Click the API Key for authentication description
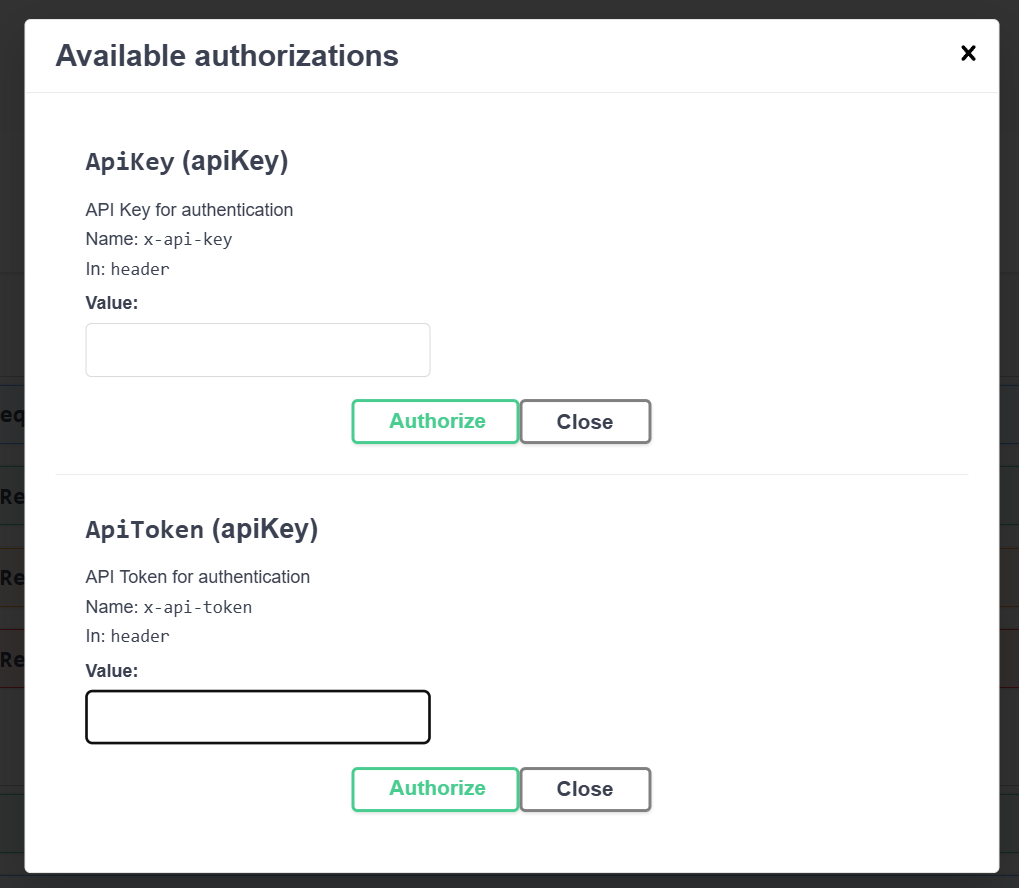This screenshot has width=1019, height=888. point(189,210)
